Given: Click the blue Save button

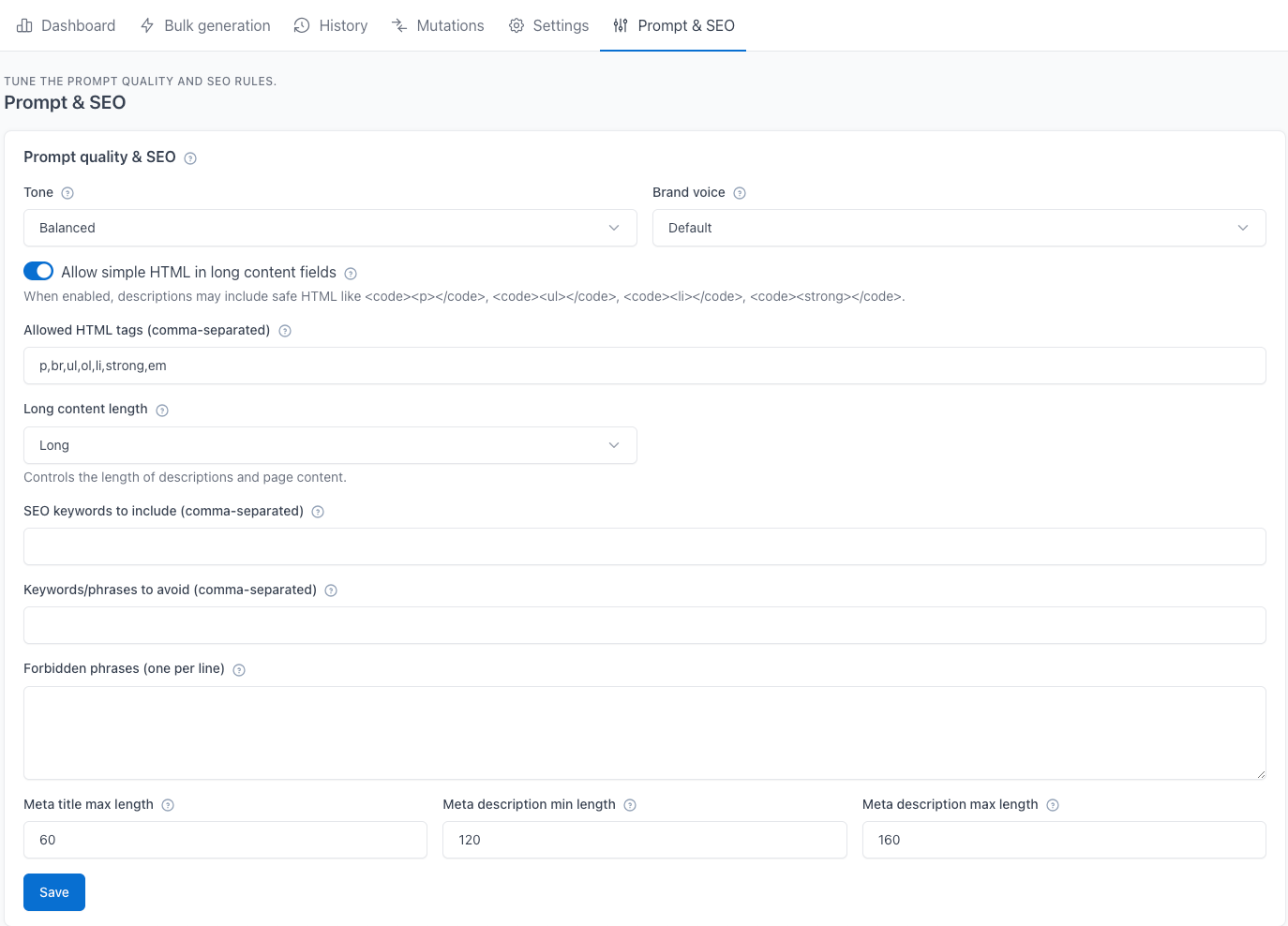Looking at the screenshot, I should click(54, 892).
